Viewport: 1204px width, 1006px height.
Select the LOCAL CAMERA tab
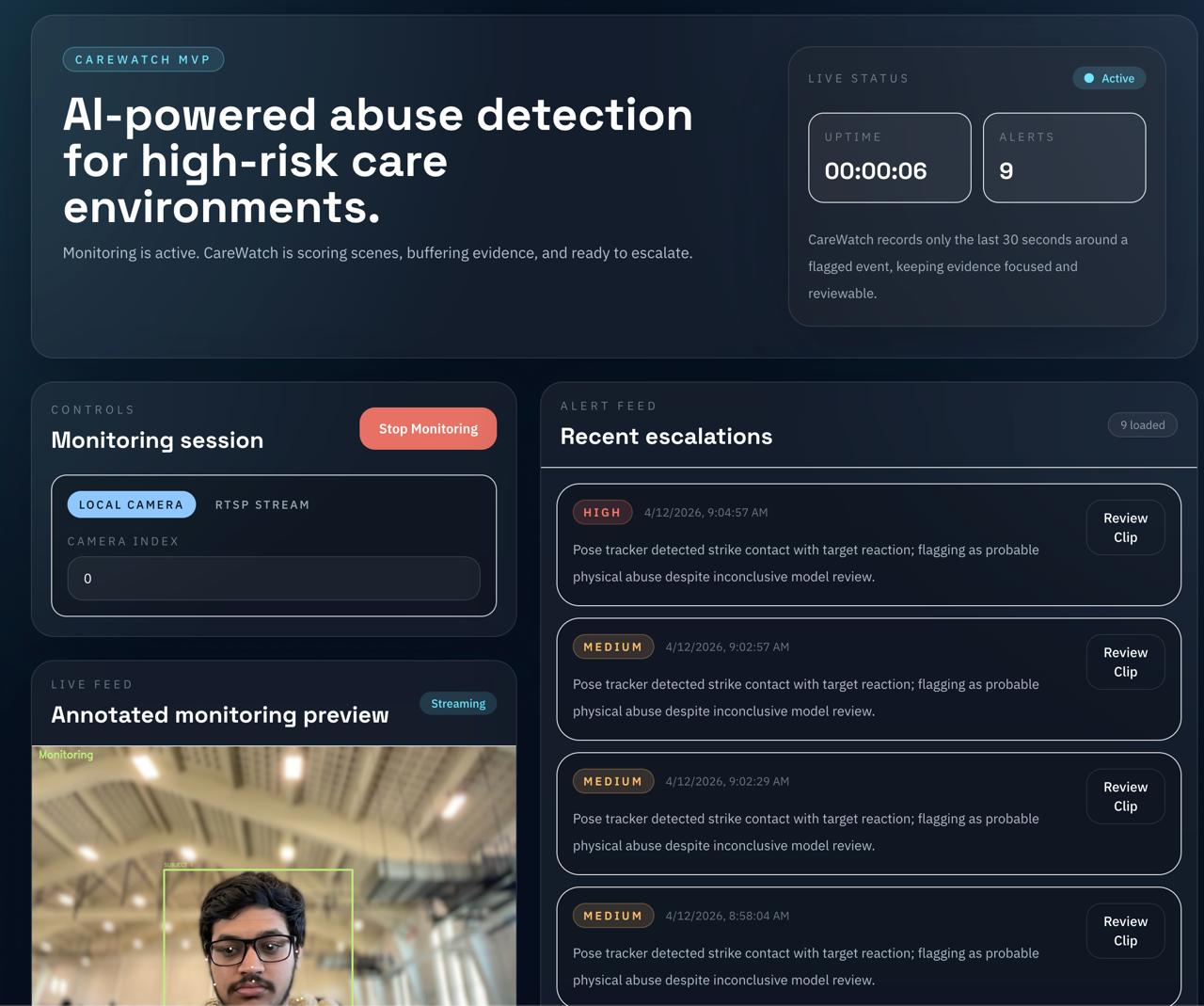click(132, 504)
